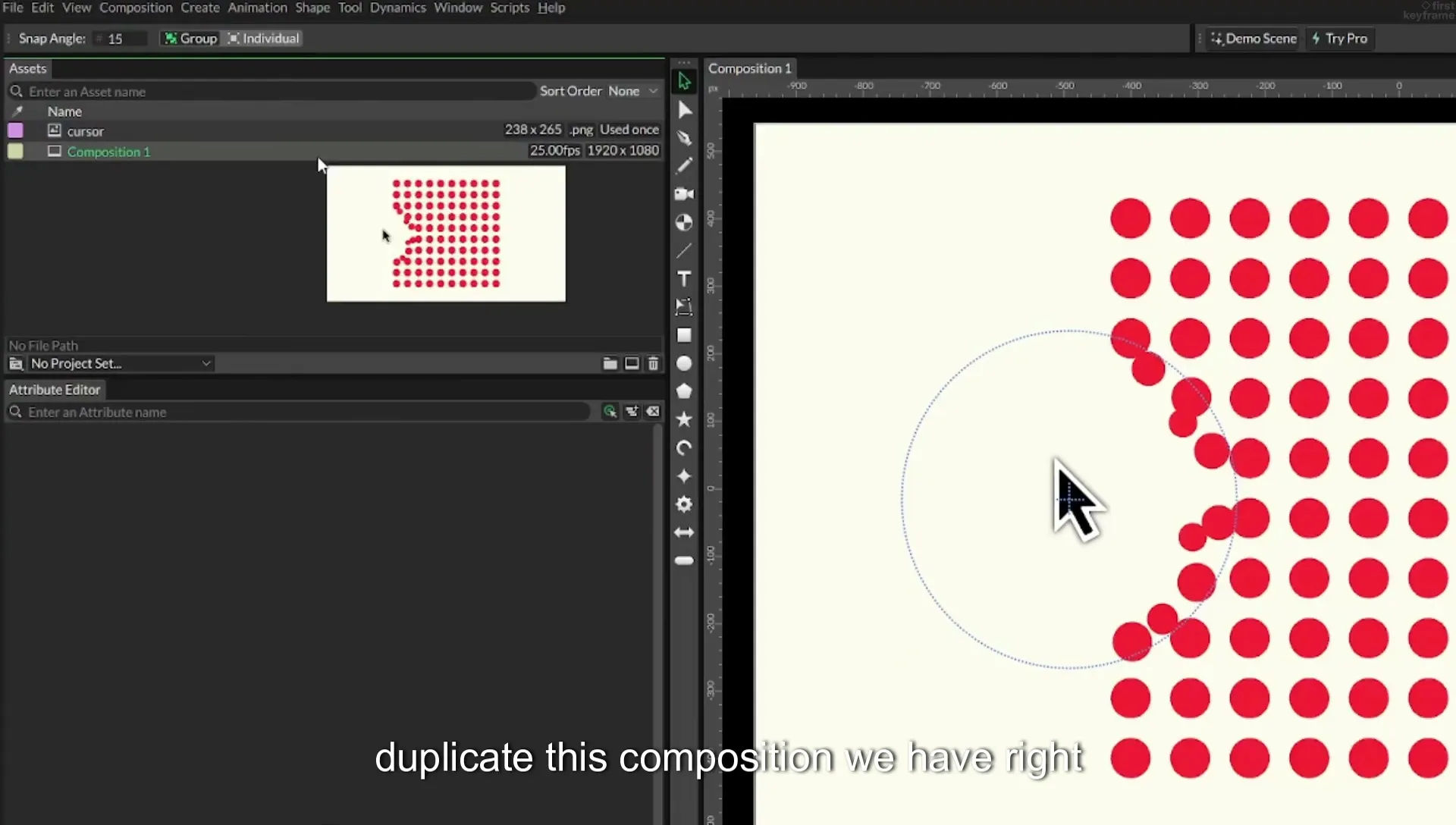Click the trash icon in Assets panel

click(x=653, y=364)
